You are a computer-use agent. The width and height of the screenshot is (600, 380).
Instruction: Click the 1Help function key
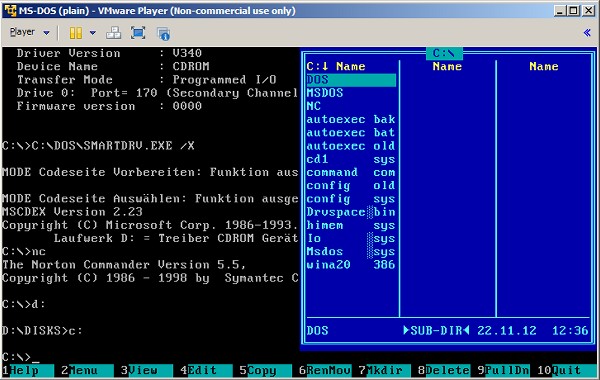[28, 370]
